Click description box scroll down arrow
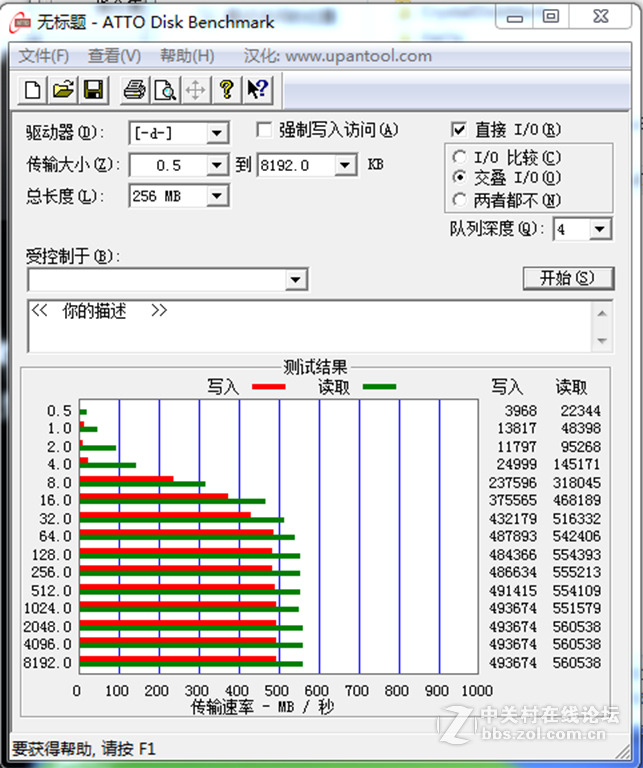The image size is (643, 768). click(x=602, y=340)
